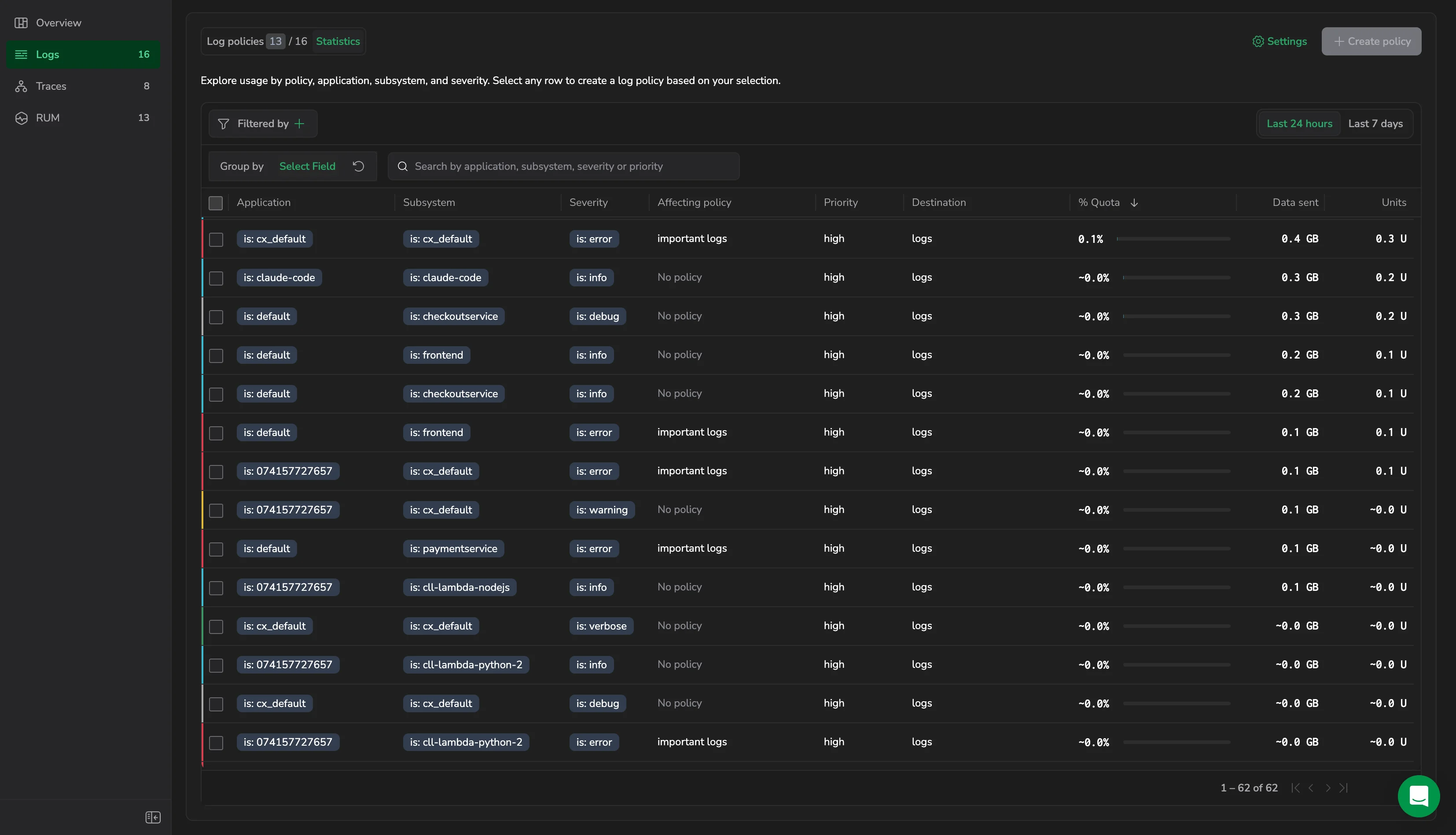1456x835 pixels.
Task: Open the chat support bubble
Action: pos(1419,796)
